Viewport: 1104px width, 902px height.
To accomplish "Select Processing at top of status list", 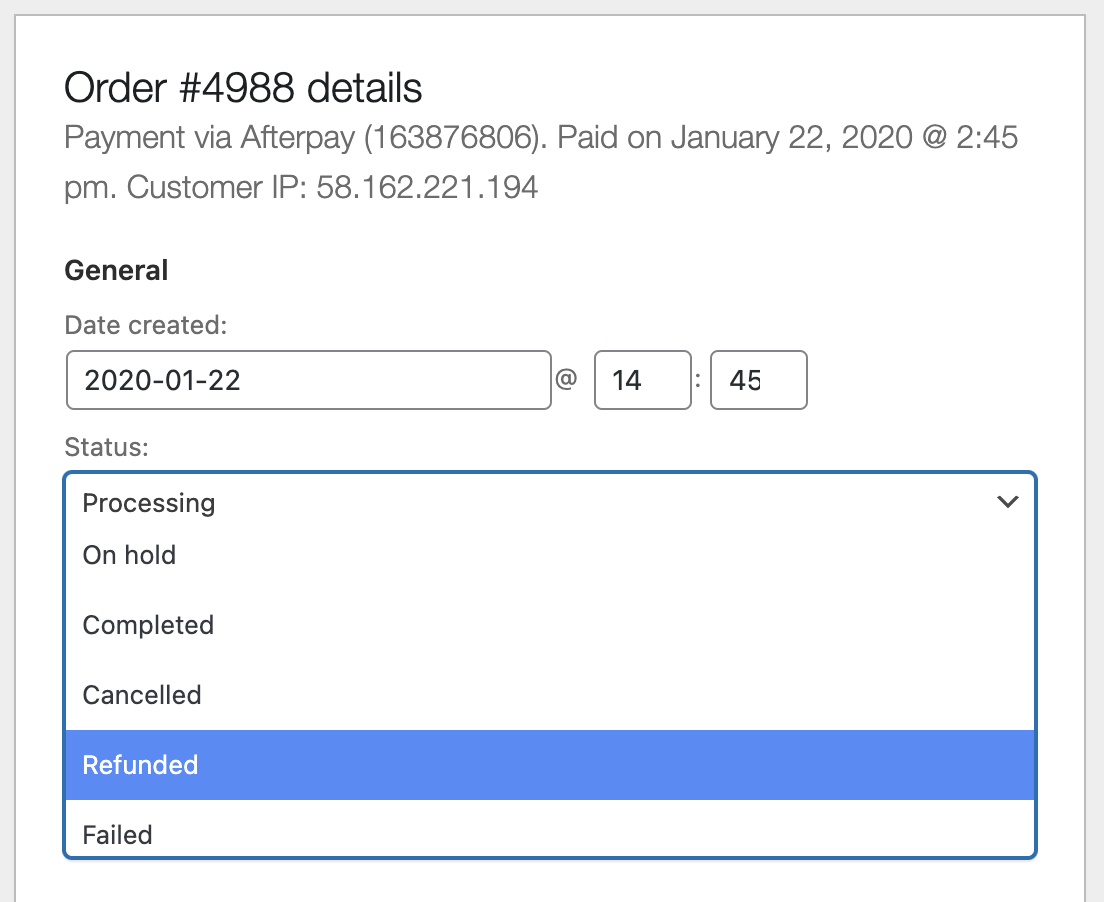I will point(148,503).
